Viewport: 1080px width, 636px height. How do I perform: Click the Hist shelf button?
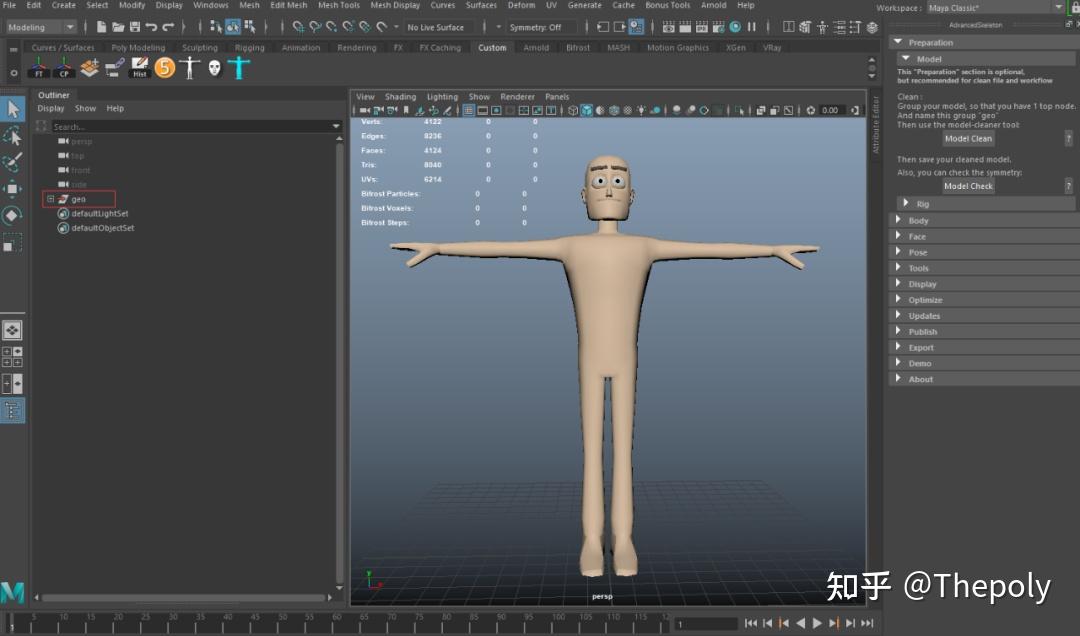tap(140, 68)
